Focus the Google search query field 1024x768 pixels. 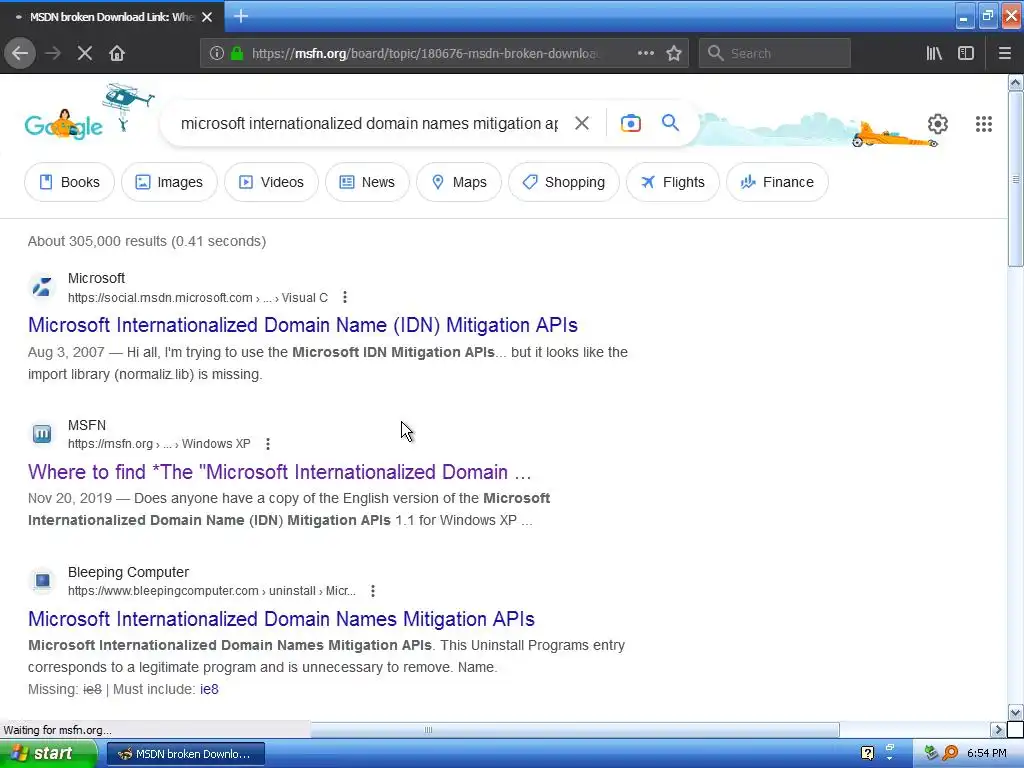pos(369,123)
